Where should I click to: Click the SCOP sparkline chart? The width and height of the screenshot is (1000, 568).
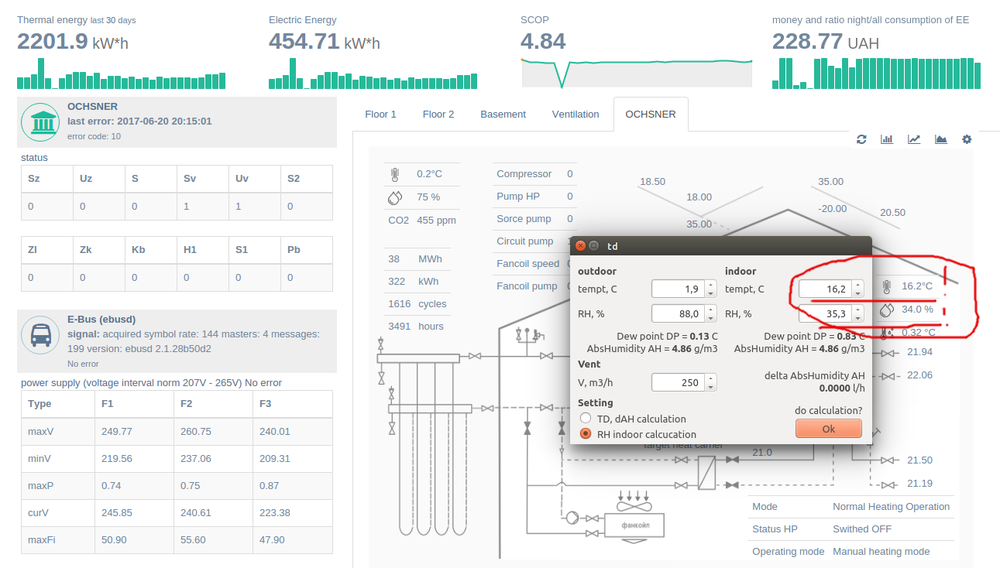635,72
